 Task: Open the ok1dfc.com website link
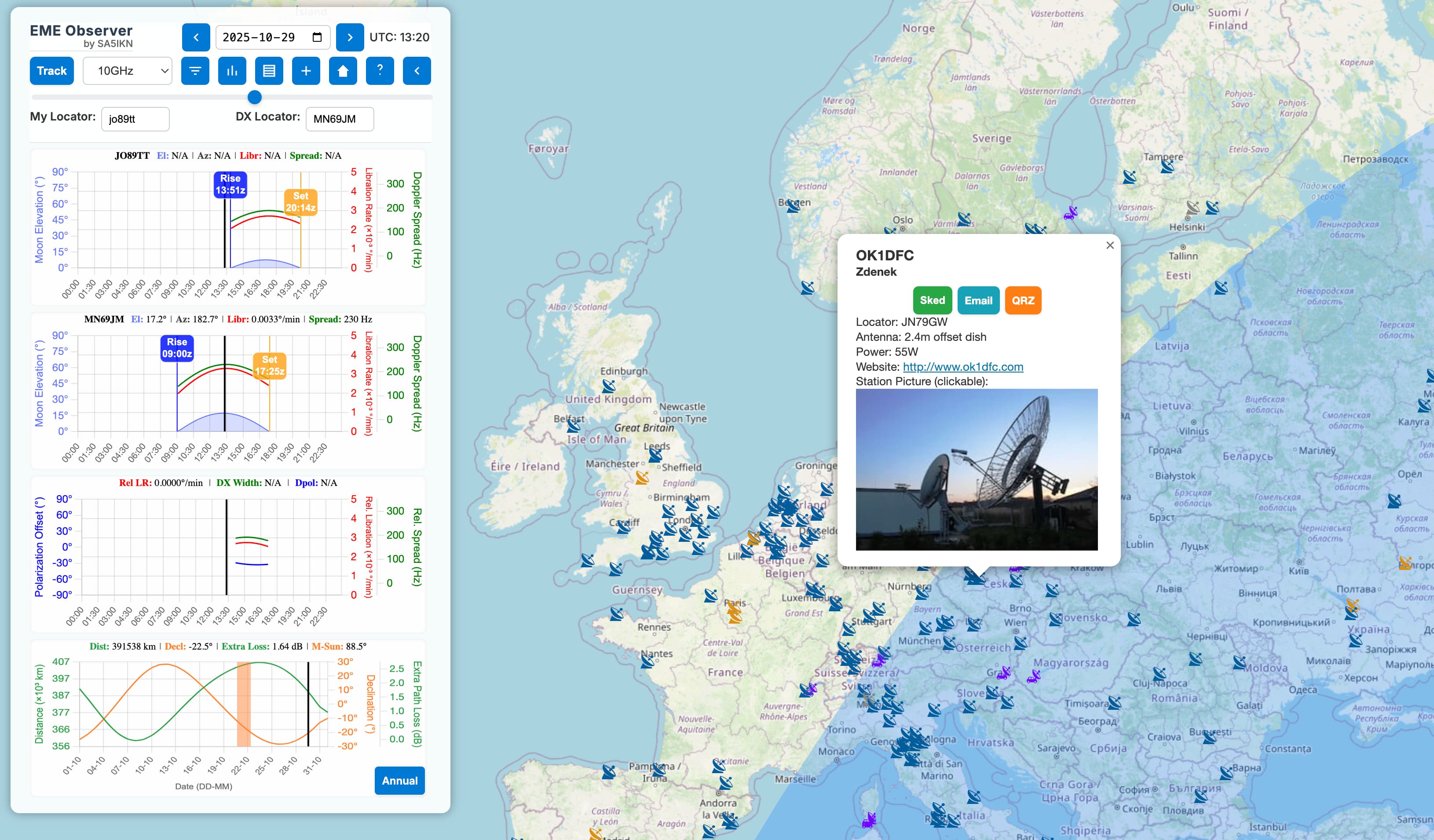point(962,367)
